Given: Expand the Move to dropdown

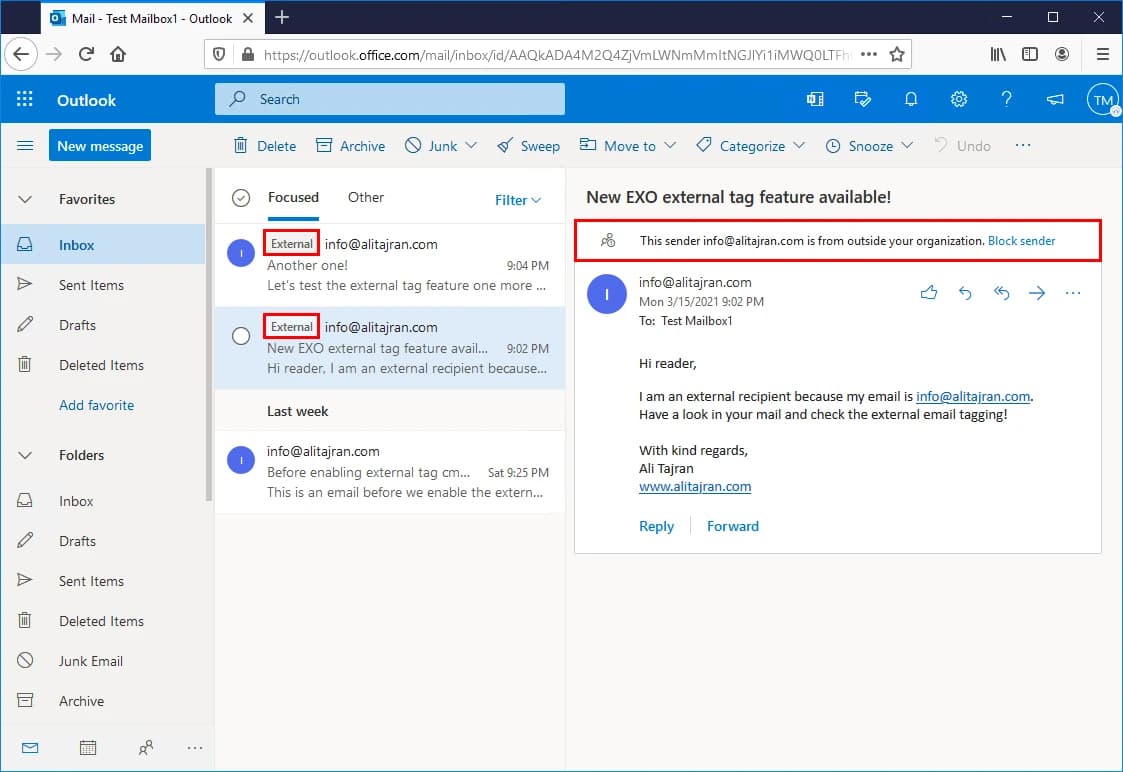Looking at the screenshot, I should tap(627, 145).
